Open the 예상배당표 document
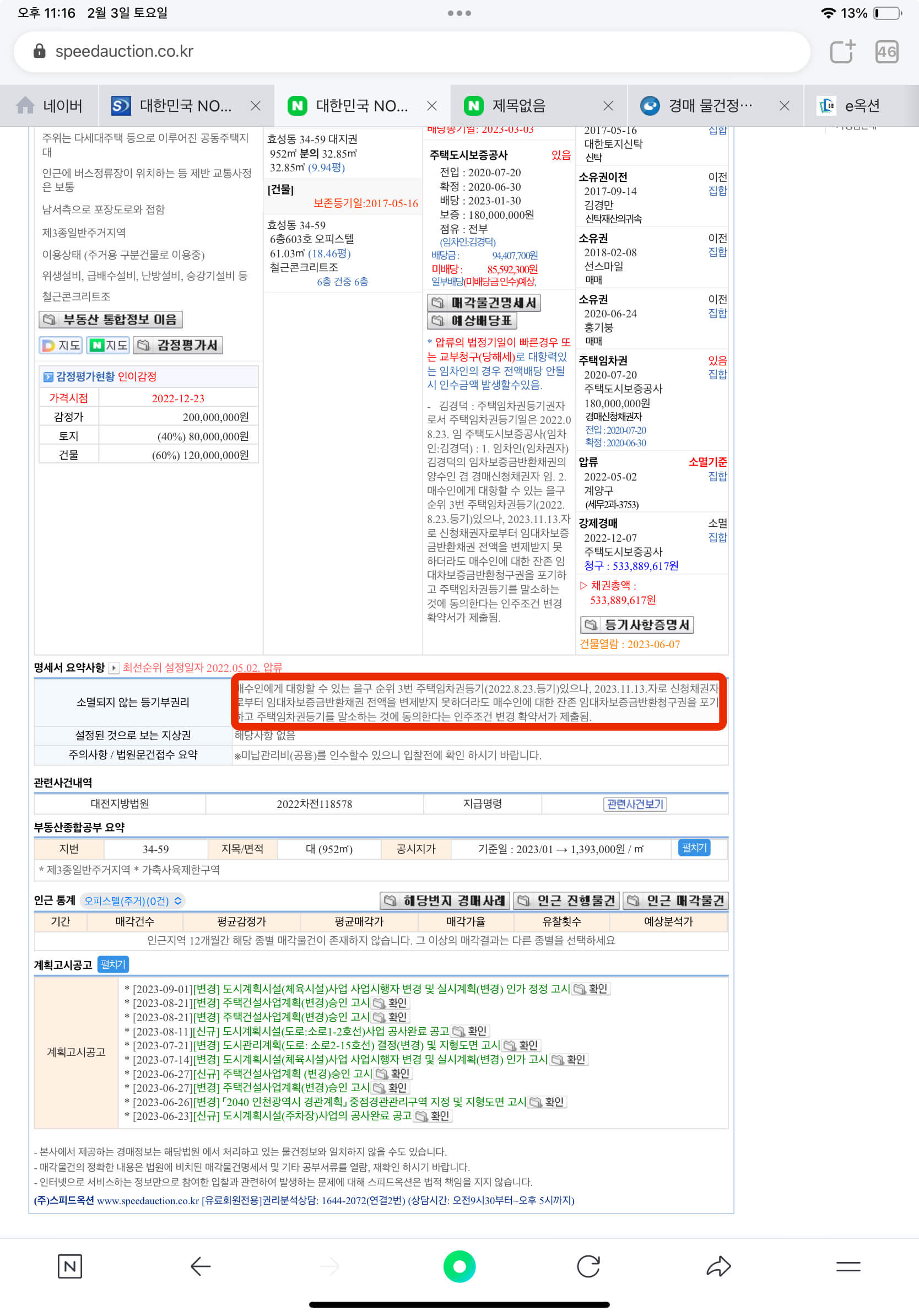This screenshot has height=1316, width=919. (472, 320)
